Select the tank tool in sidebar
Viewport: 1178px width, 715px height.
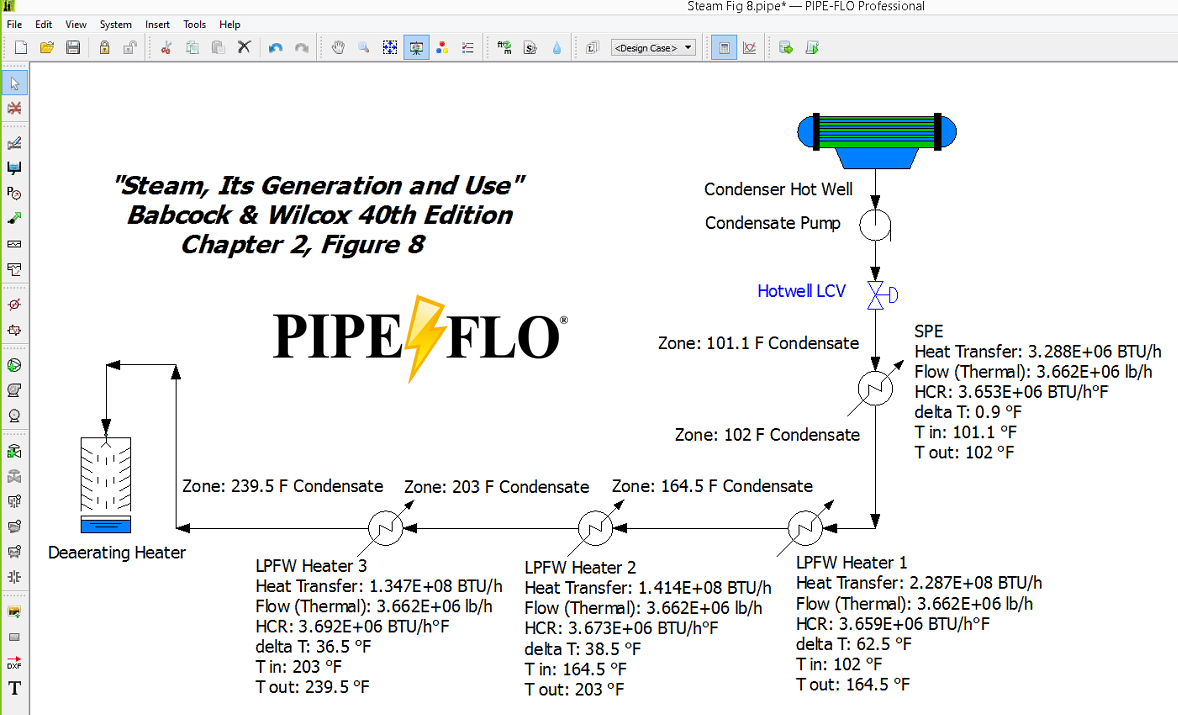pos(14,167)
